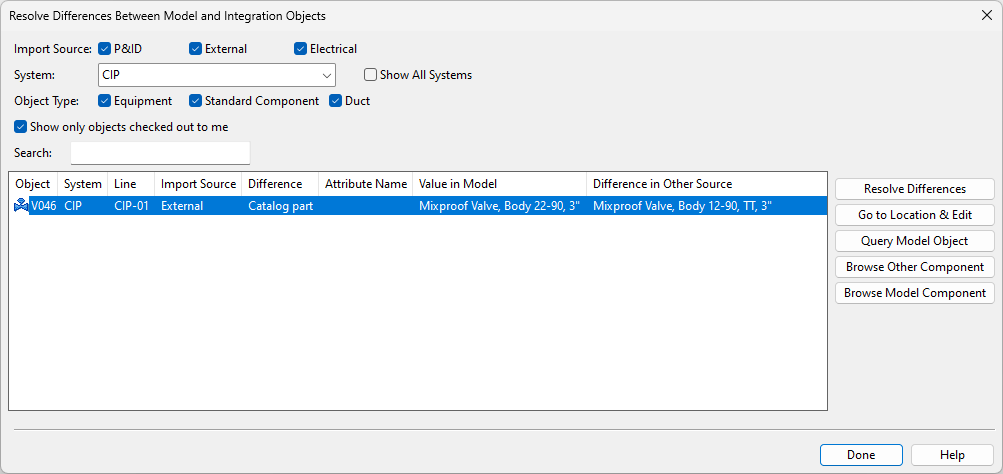The height and width of the screenshot is (474, 1003).
Task: Uncheck the P&ID import source checkbox
Action: pyautogui.click(x=105, y=48)
